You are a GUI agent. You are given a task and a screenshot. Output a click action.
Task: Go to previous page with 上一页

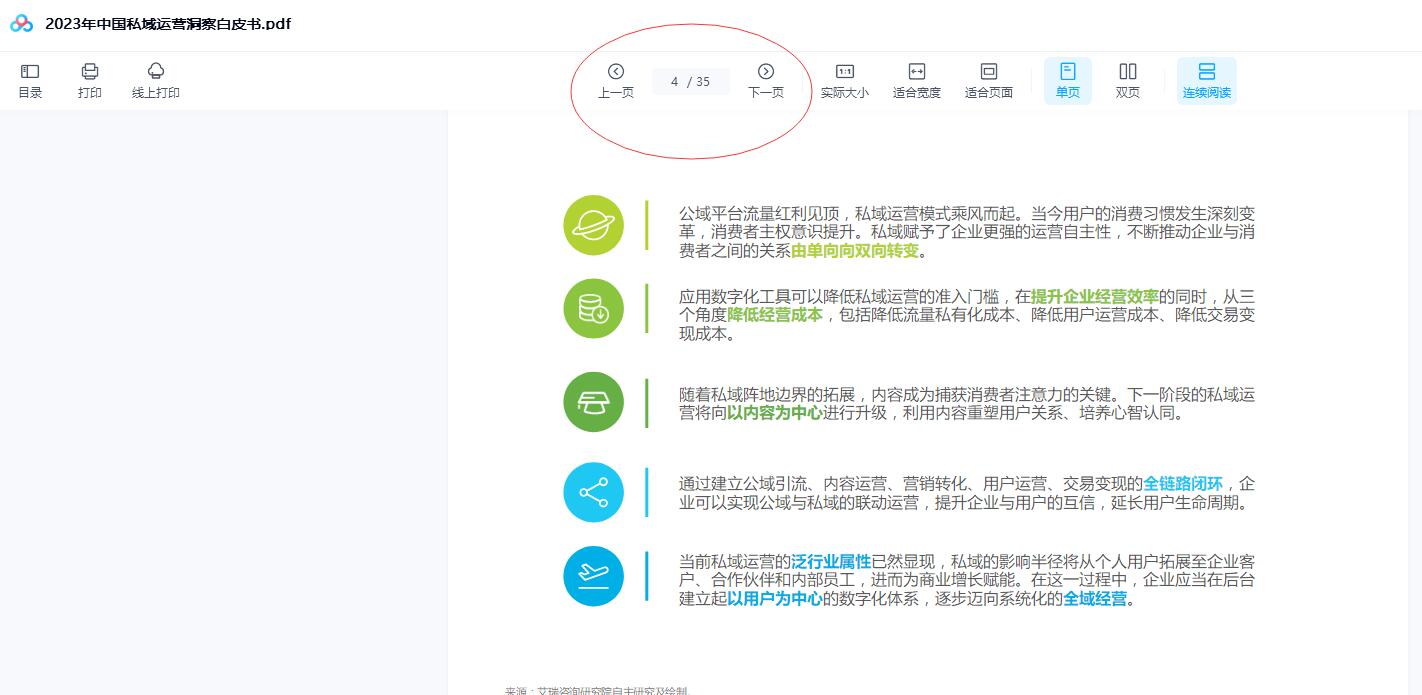(x=616, y=80)
